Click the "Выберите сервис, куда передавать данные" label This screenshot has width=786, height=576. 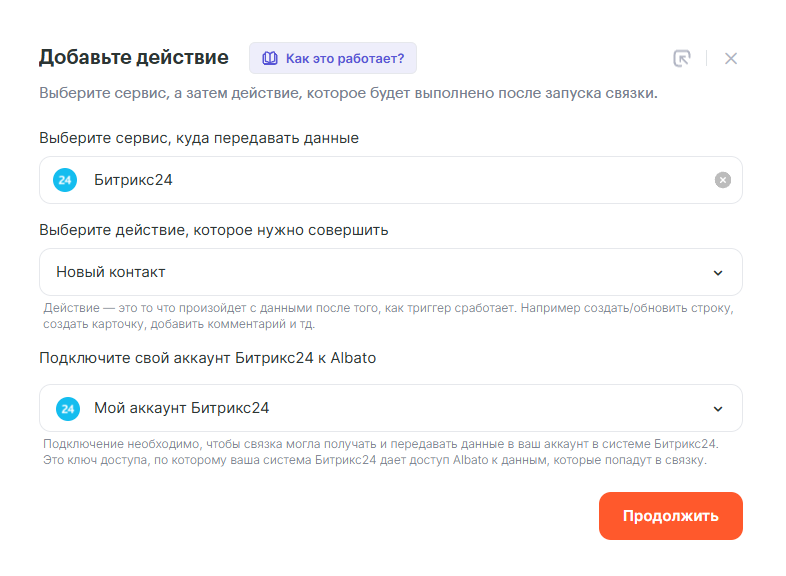coord(199,138)
